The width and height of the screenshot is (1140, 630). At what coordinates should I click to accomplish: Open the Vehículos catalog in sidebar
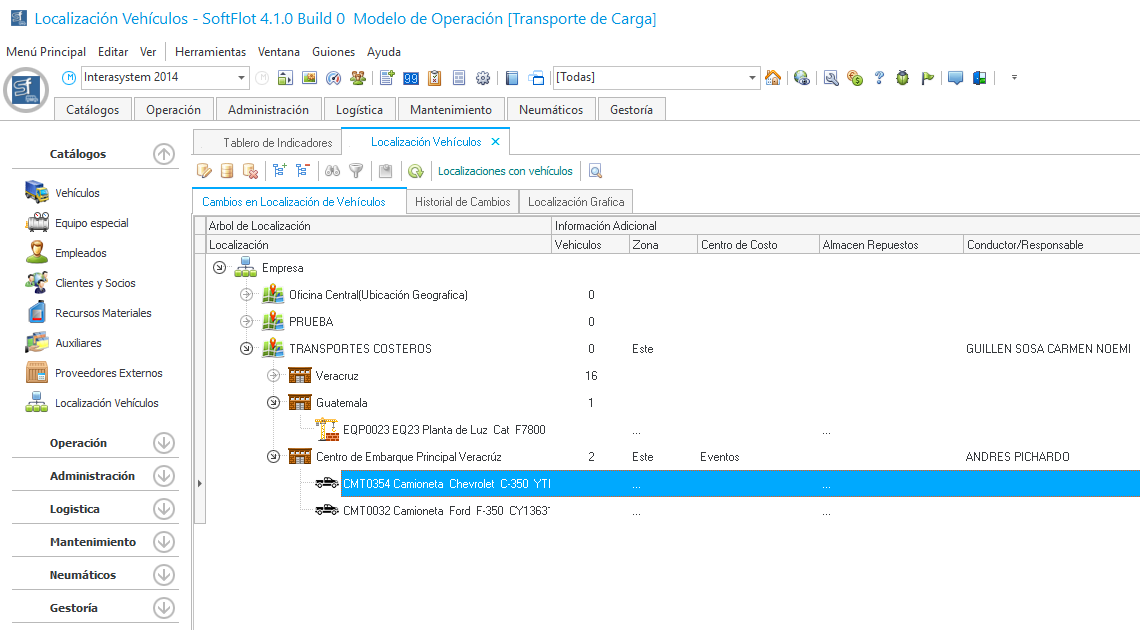[x=77, y=193]
